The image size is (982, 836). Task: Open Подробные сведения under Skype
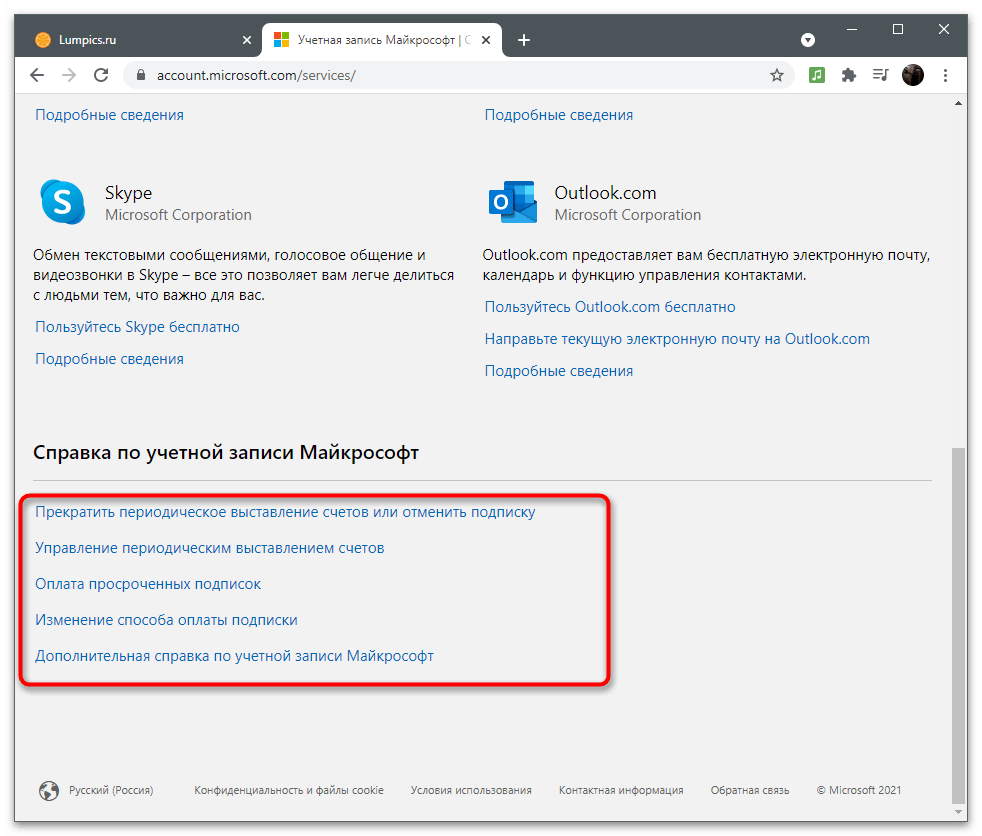(109, 359)
